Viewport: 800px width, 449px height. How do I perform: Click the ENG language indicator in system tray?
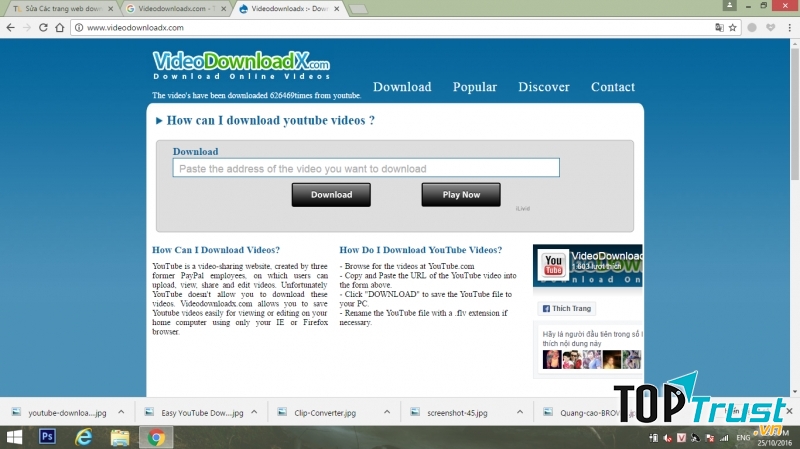tap(743, 438)
